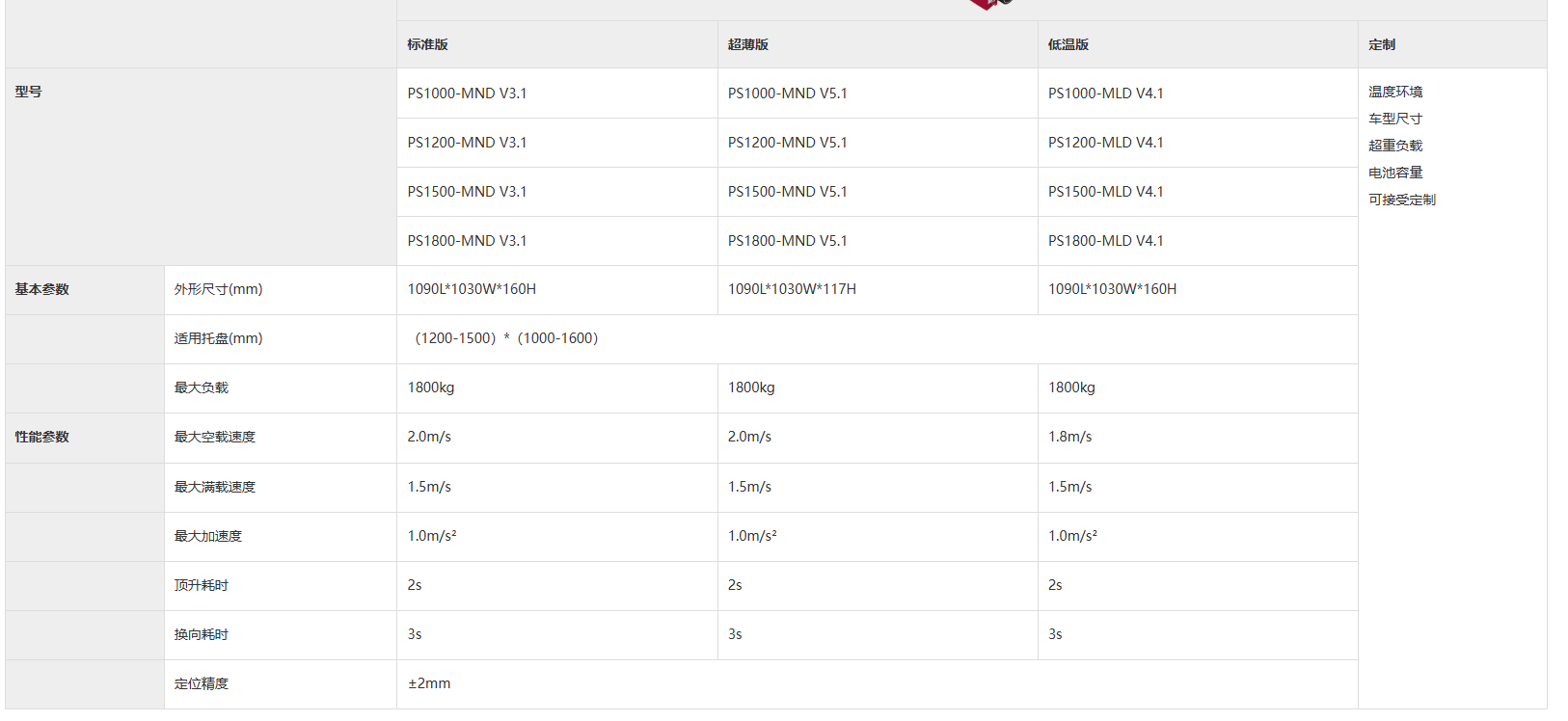Click the PS1800-MND V3.1 model cell

pyautogui.click(x=467, y=241)
